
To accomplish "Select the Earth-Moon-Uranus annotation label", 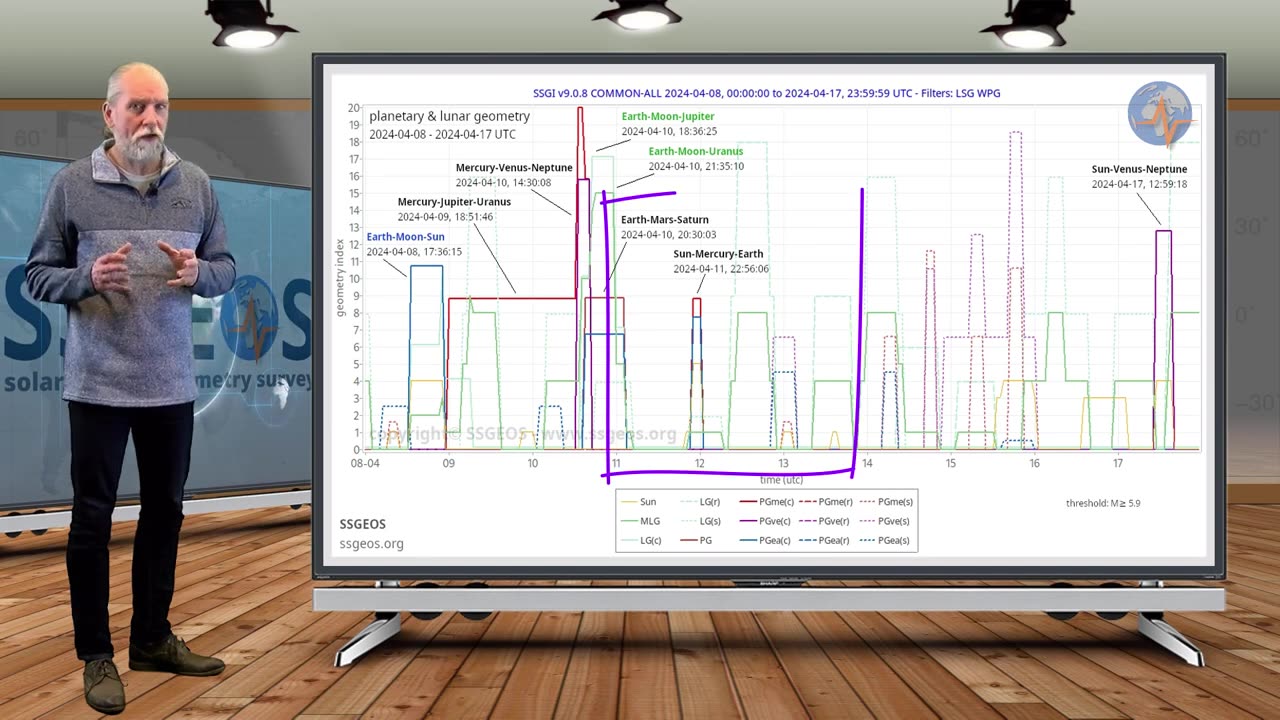I will [696, 152].
